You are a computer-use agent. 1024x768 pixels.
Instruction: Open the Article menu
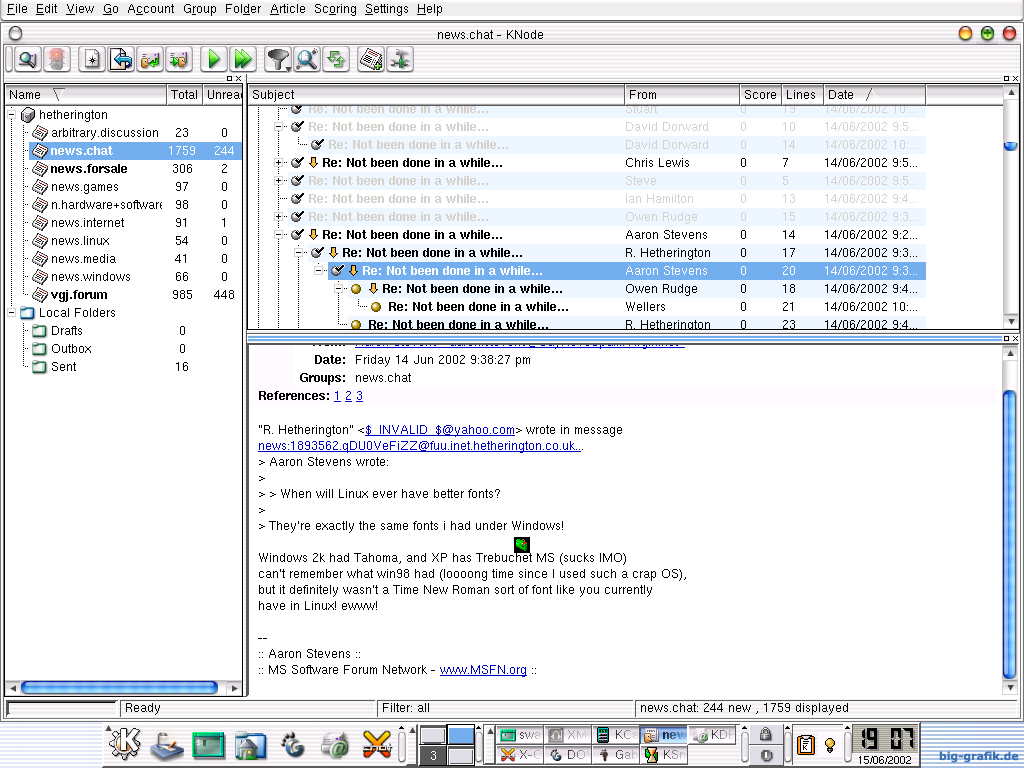[x=288, y=9]
